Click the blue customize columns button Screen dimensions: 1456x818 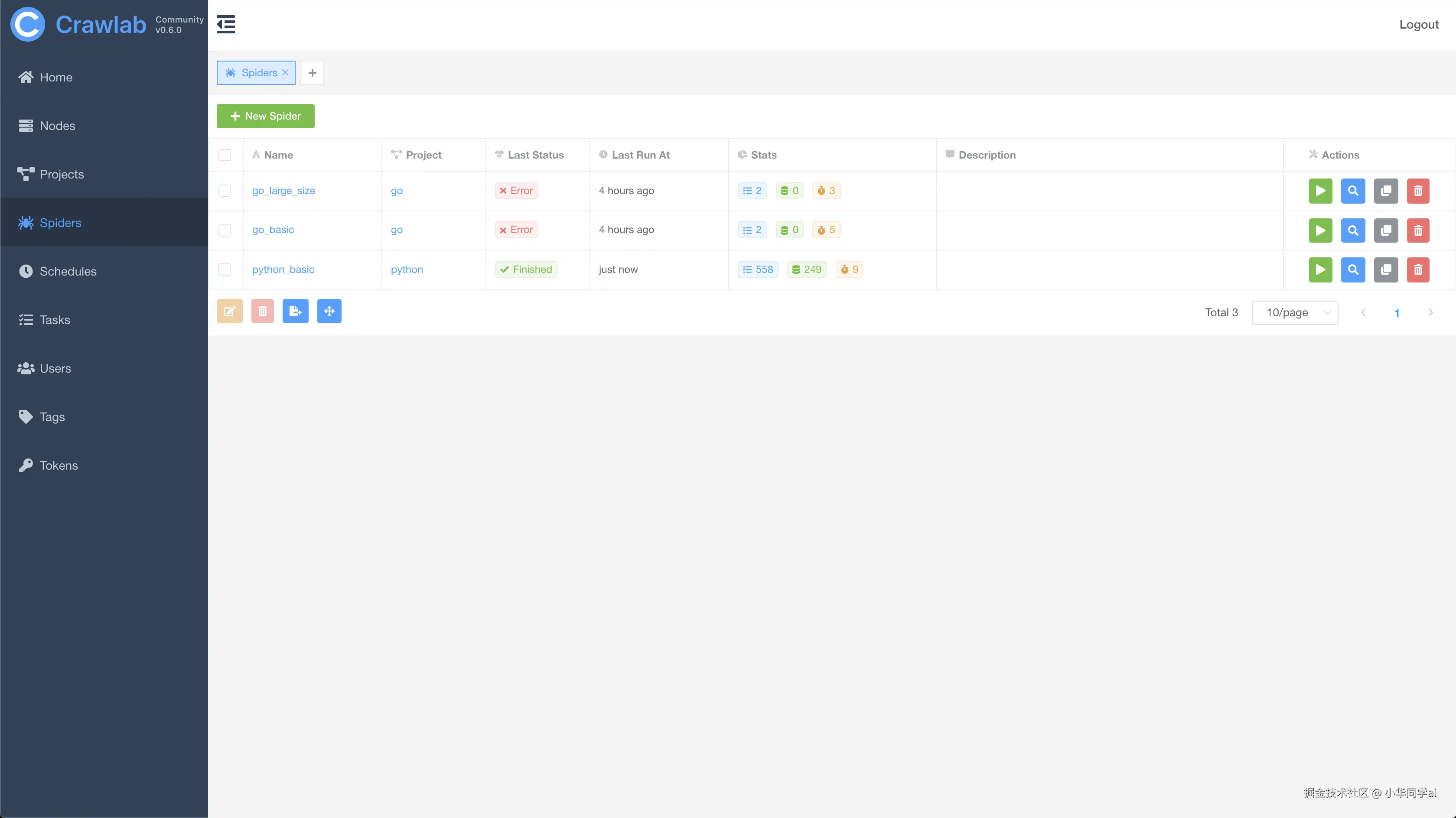coord(329,311)
